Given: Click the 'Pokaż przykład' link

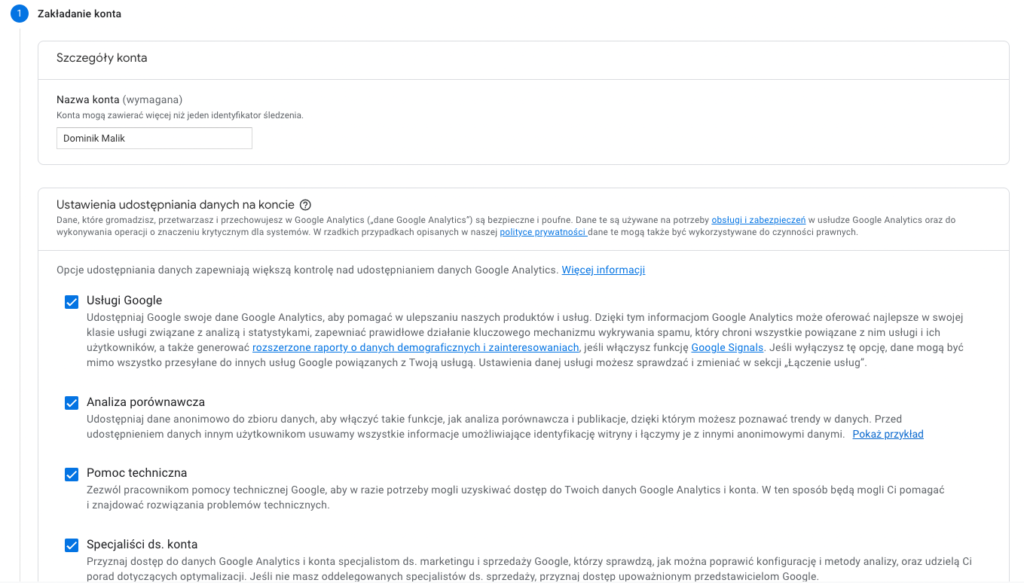Looking at the screenshot, I should click(887, 434).
